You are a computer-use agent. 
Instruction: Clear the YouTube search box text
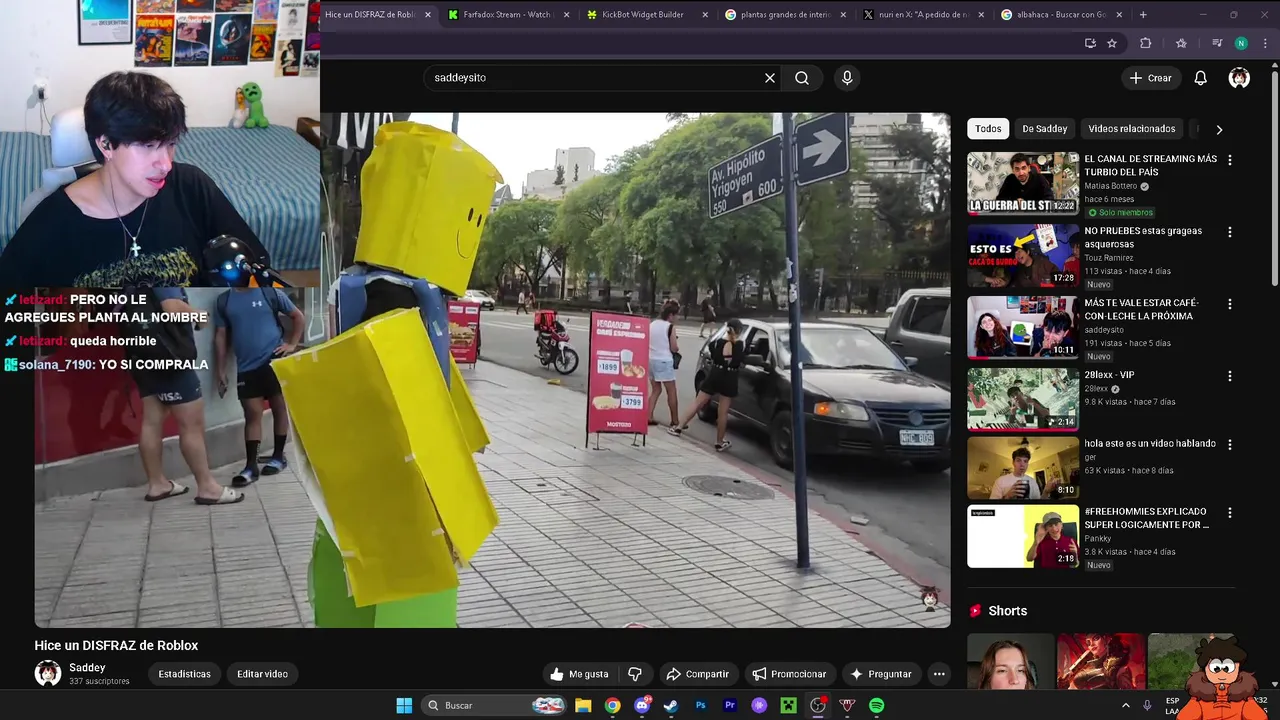pos(770,78)
